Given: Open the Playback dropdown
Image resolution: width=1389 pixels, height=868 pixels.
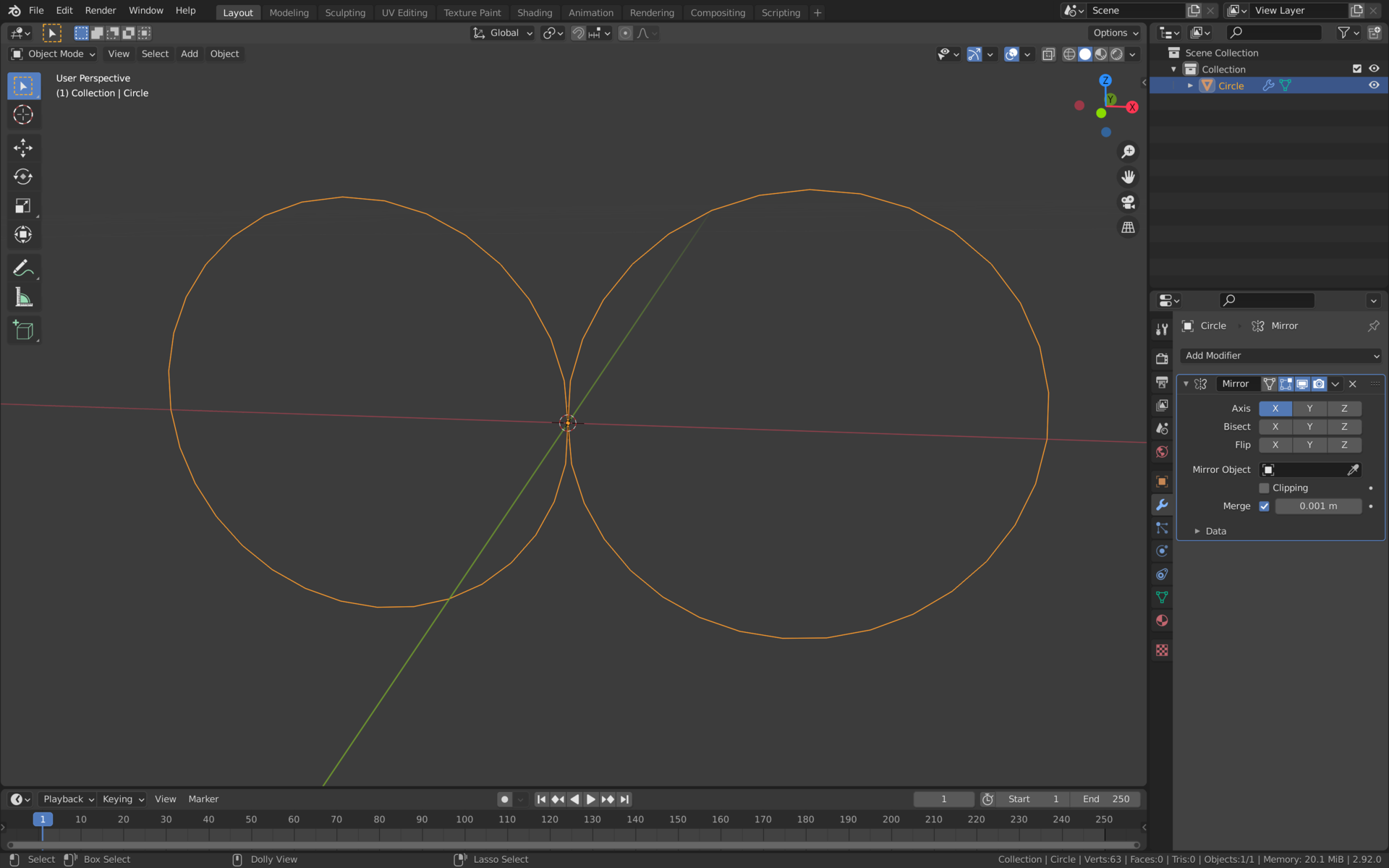Looking at the screenshot, I should [x=68, y=799].
